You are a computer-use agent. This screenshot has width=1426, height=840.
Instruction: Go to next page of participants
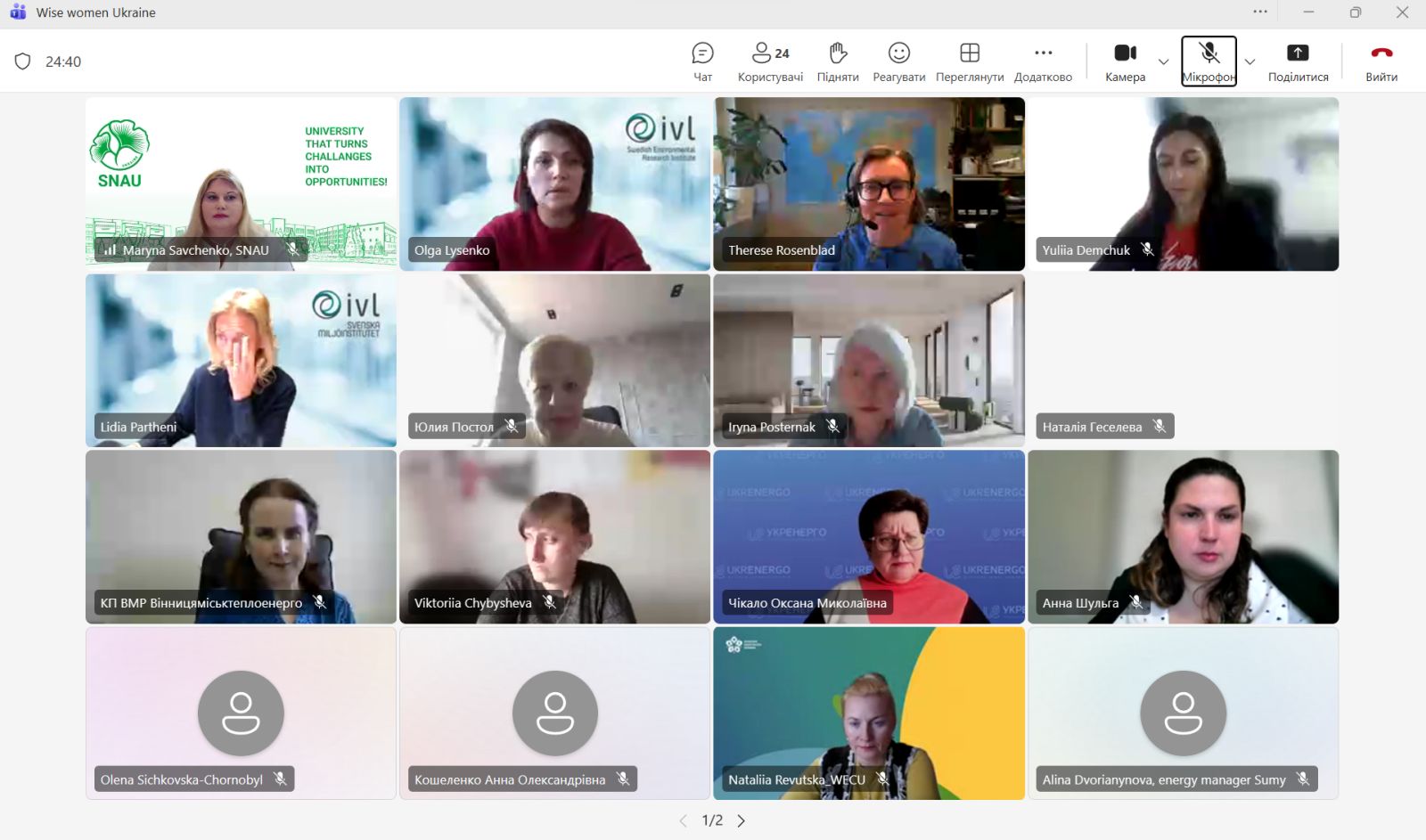click(x=742, y=820)
